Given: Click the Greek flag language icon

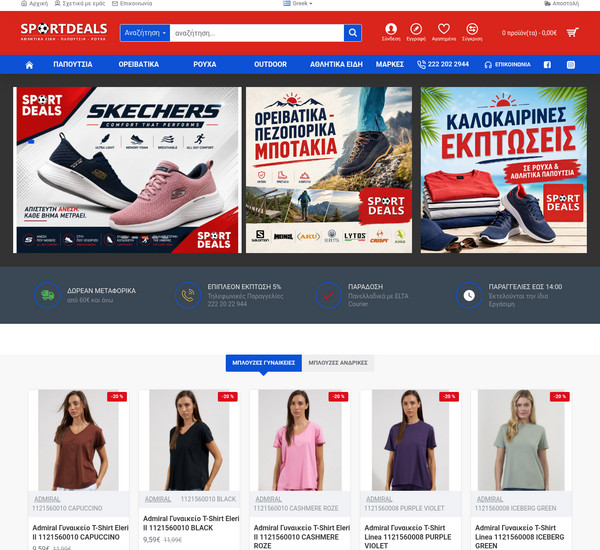Looking at the screenshot, I should [x=287, y=3].
